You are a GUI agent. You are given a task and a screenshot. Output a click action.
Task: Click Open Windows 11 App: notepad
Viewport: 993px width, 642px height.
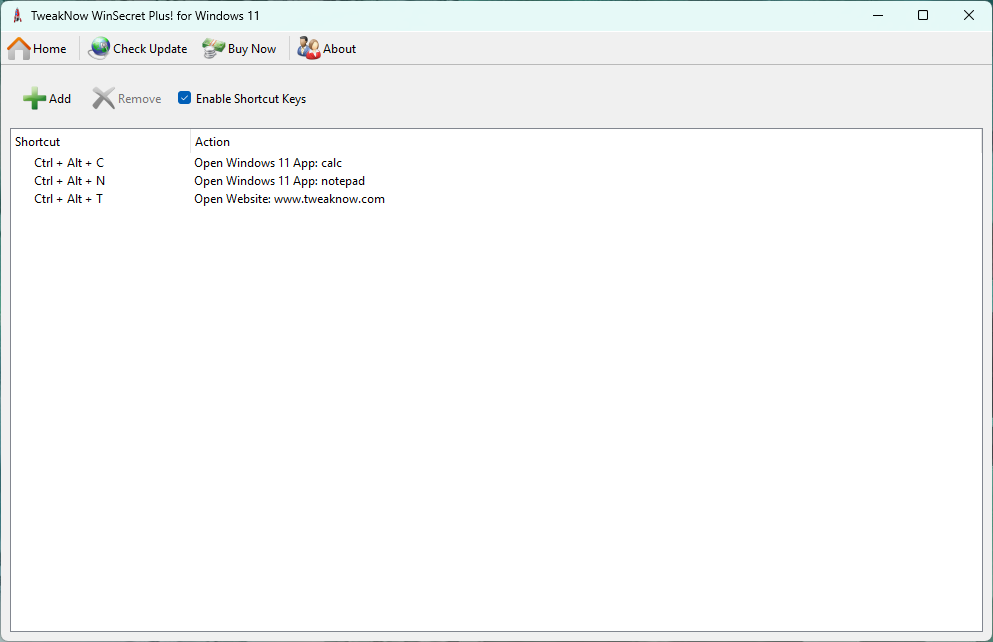pos(279,181)
